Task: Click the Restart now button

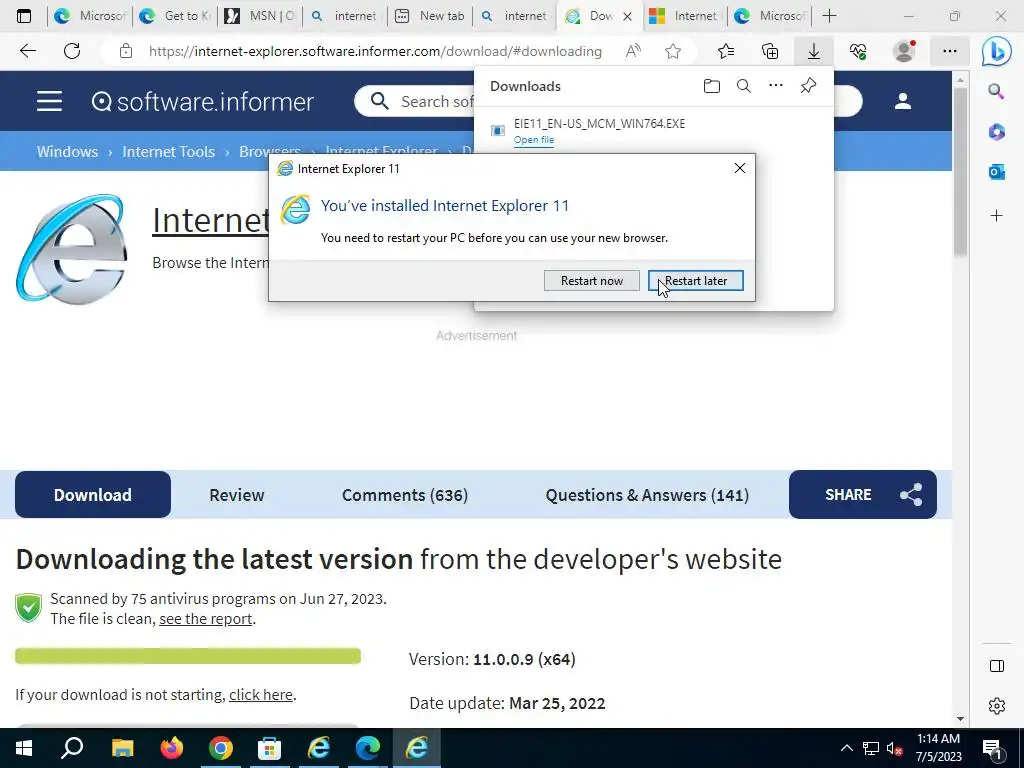Action: (x=591, y=281)
